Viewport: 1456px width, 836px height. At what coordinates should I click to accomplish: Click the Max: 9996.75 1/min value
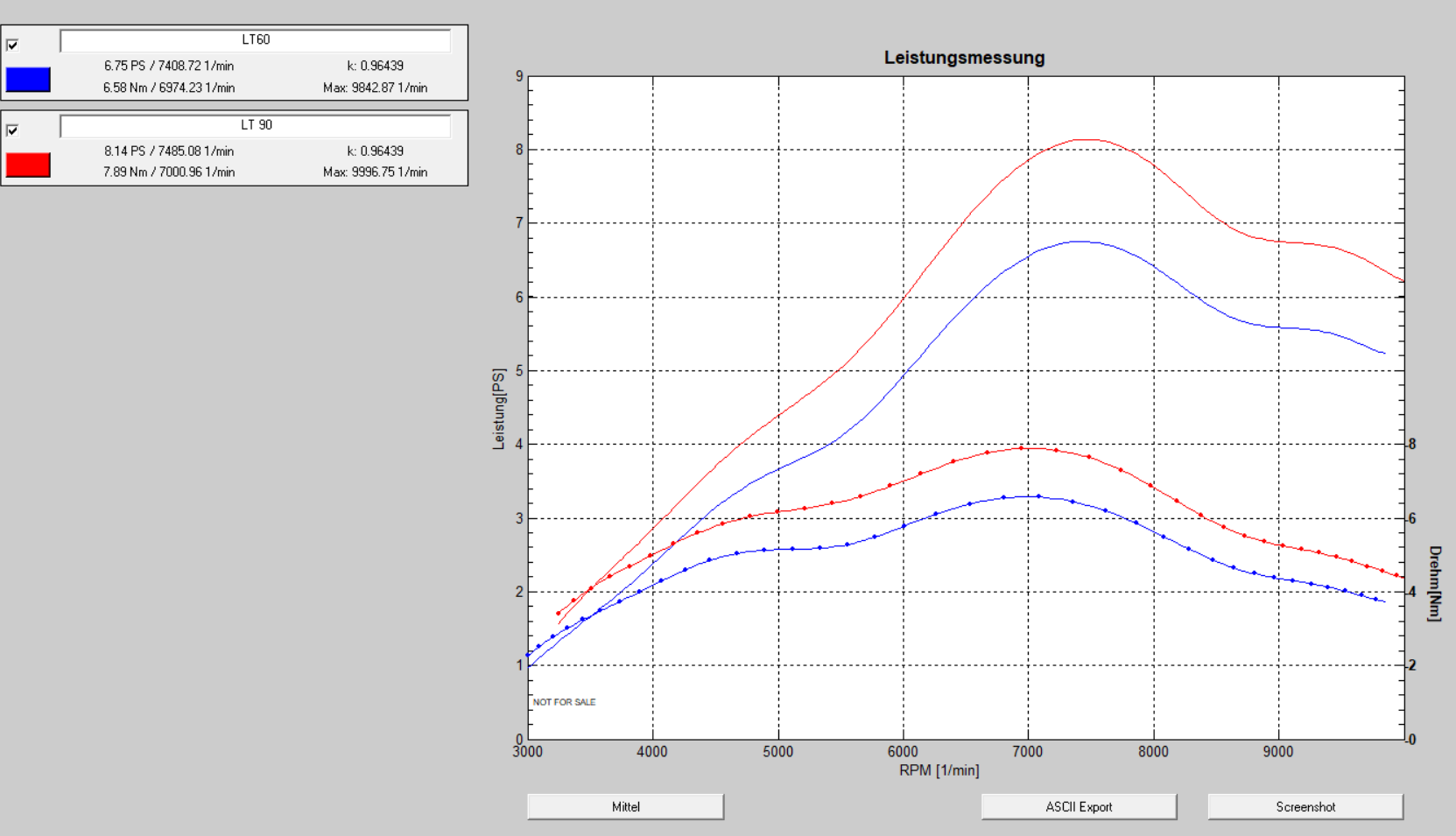coord(375,172)
